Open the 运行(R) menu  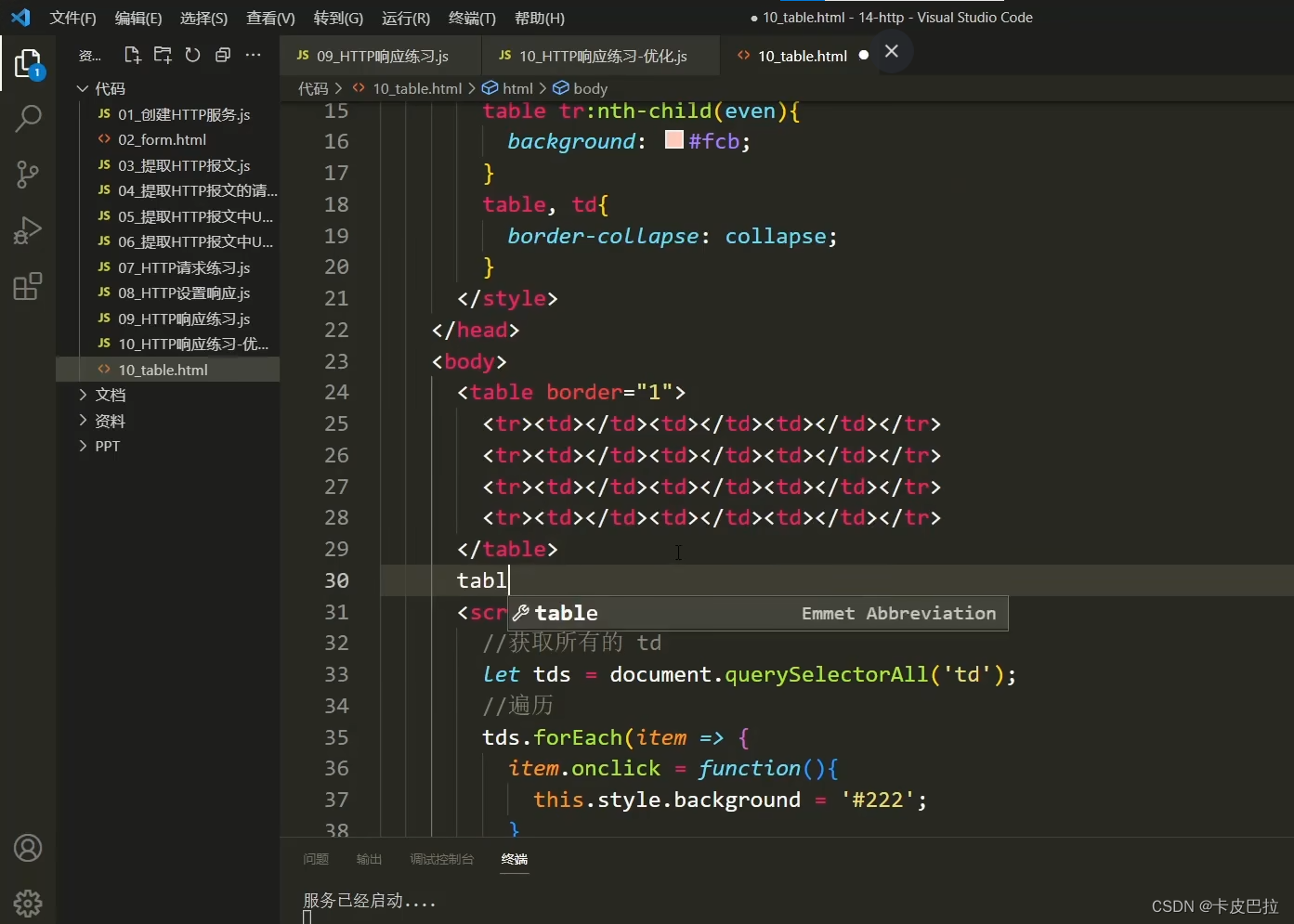[406, 18]
